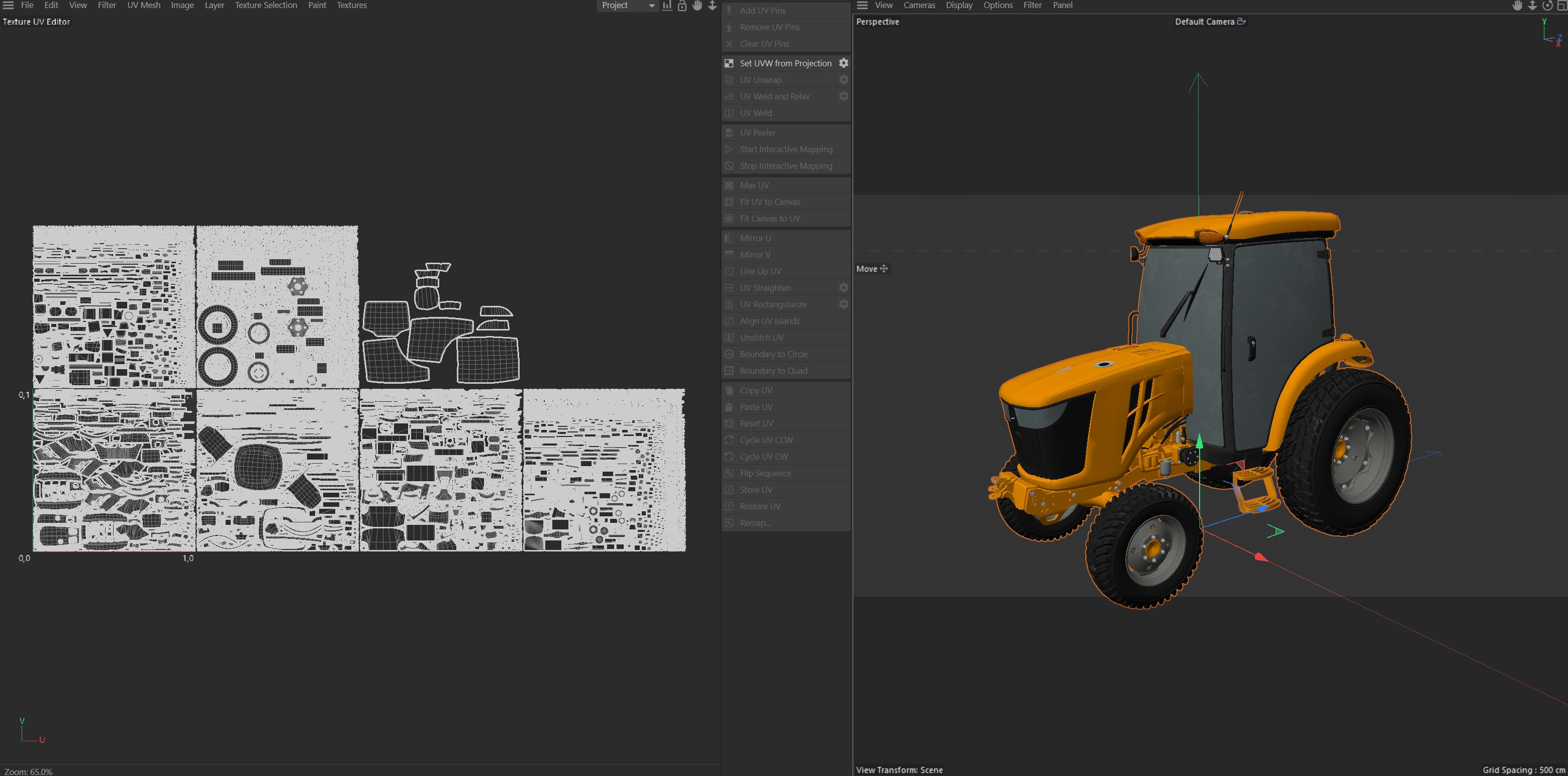Toggle the UV editor lock icon
The image size is (1568, 776).
tap(682, 6)
